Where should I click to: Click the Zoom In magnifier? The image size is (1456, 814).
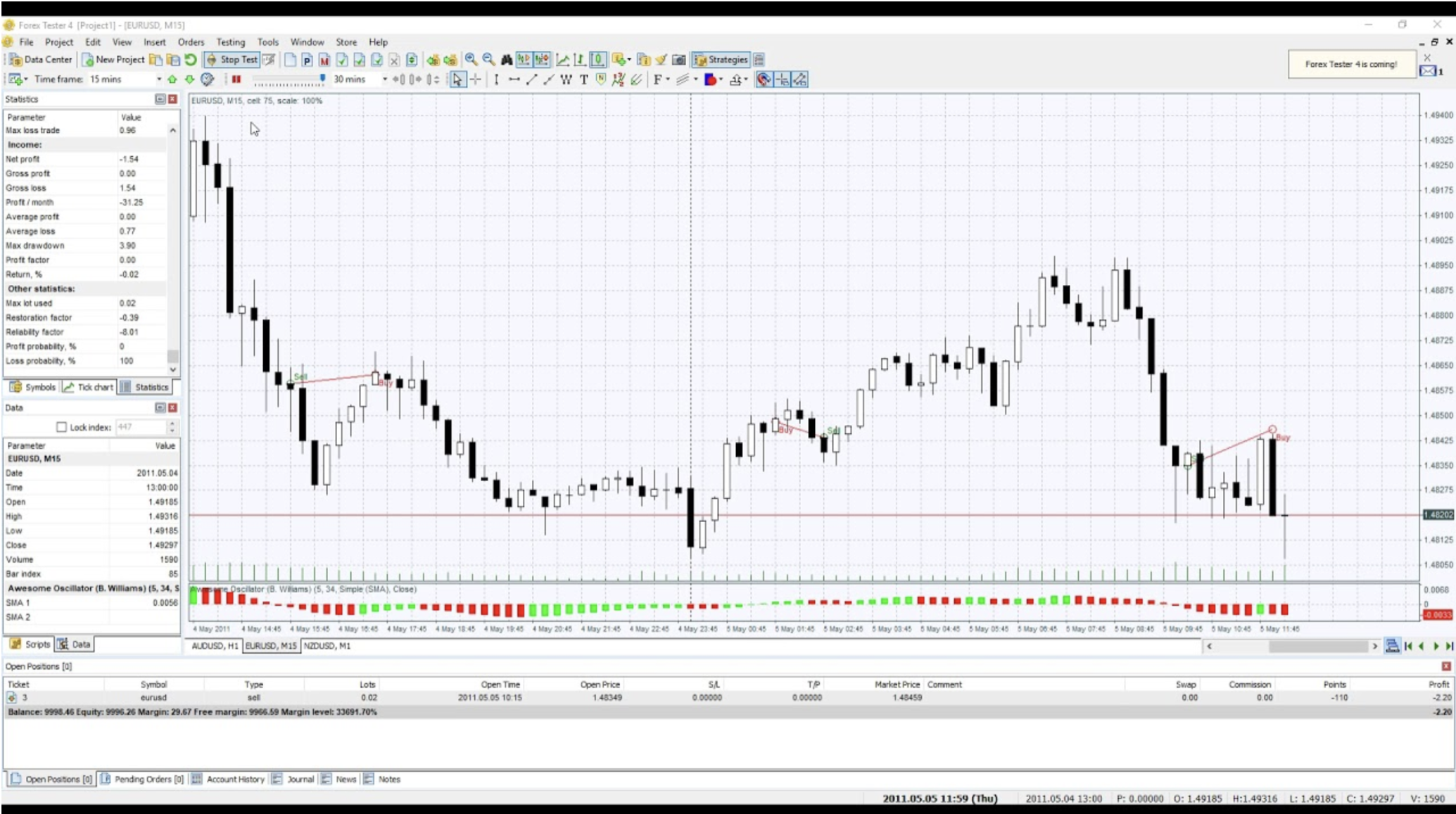(x=469, y=60)
